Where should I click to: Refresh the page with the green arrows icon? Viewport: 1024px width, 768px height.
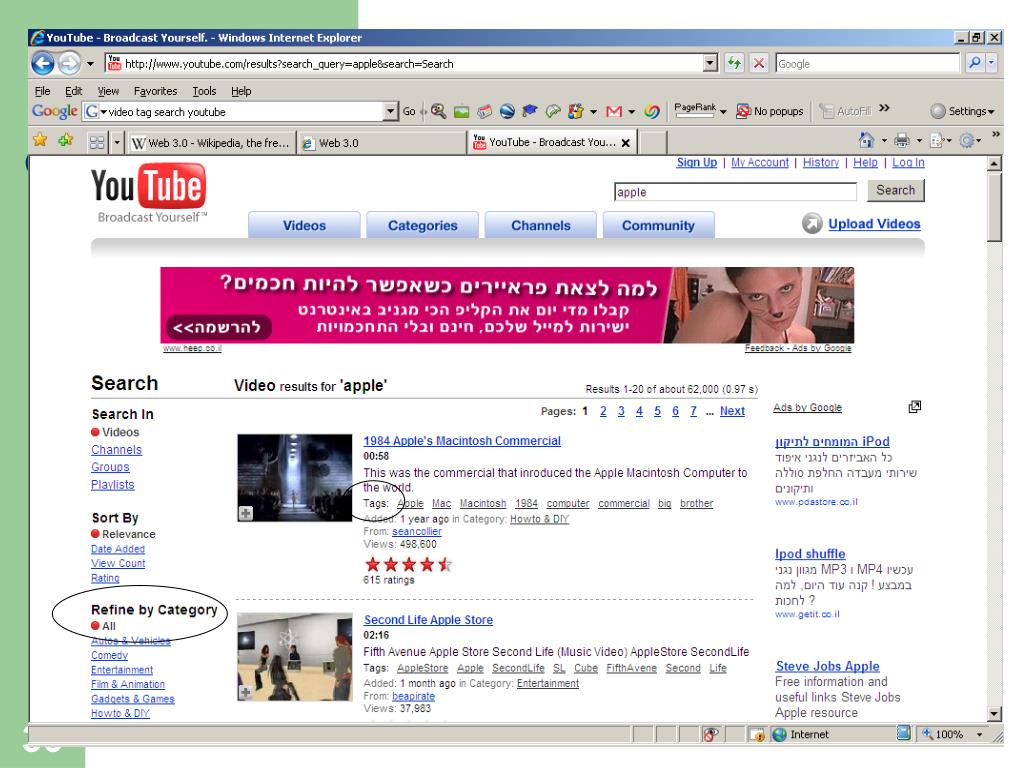tap(735, 63)
